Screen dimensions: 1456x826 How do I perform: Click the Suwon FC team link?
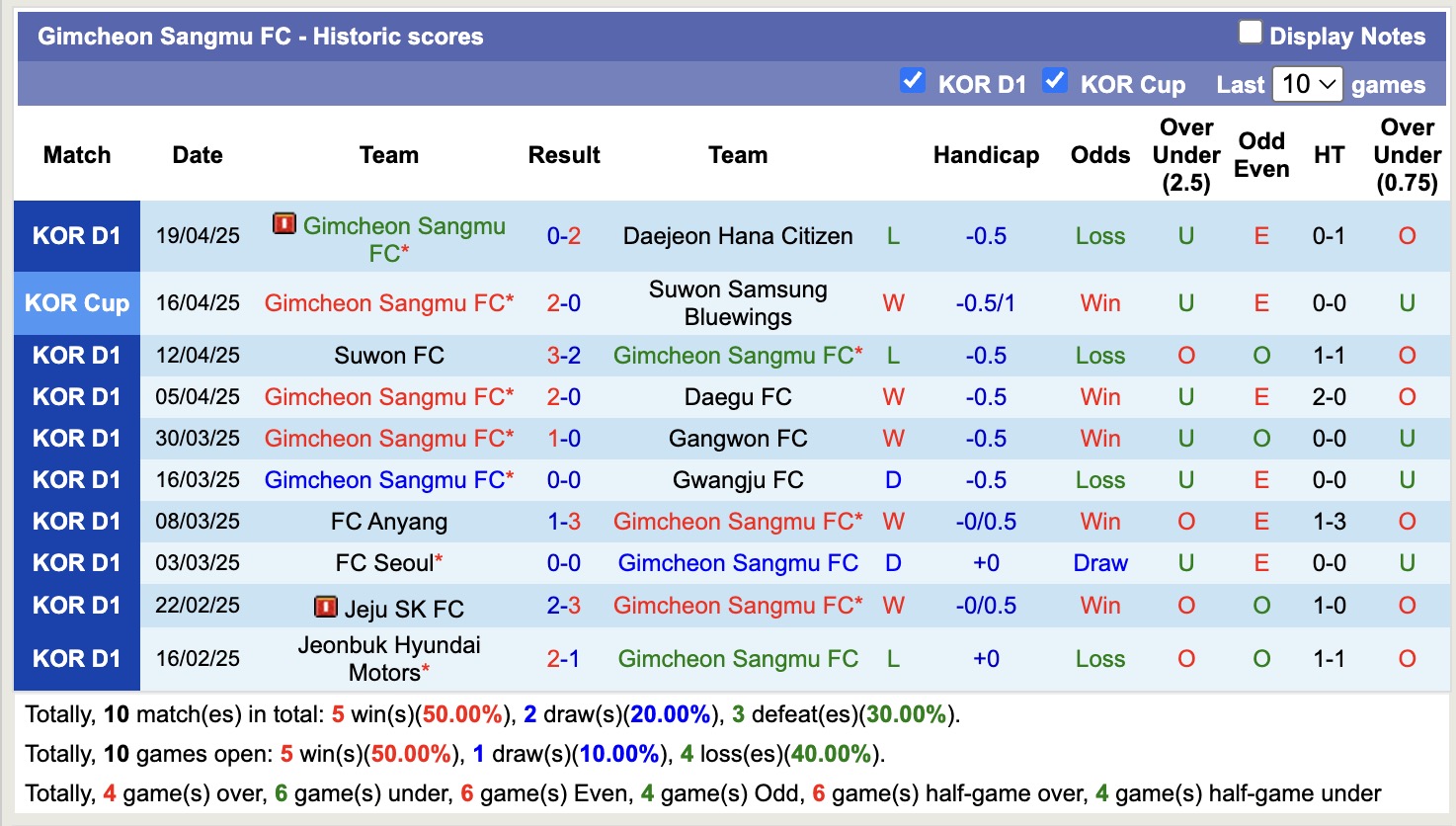tap(388, 355)
